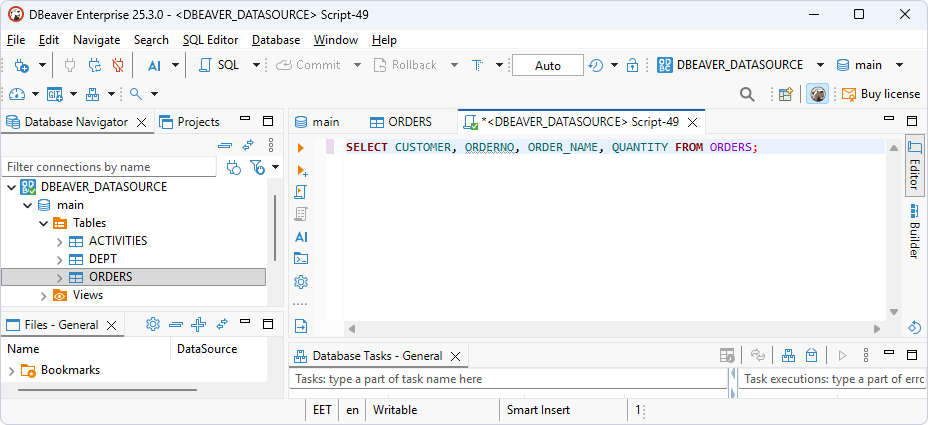Image resolution: width=928 pixels, height=425 pixels.
Task: Open the Navigate menu
Action: point(96,40)
